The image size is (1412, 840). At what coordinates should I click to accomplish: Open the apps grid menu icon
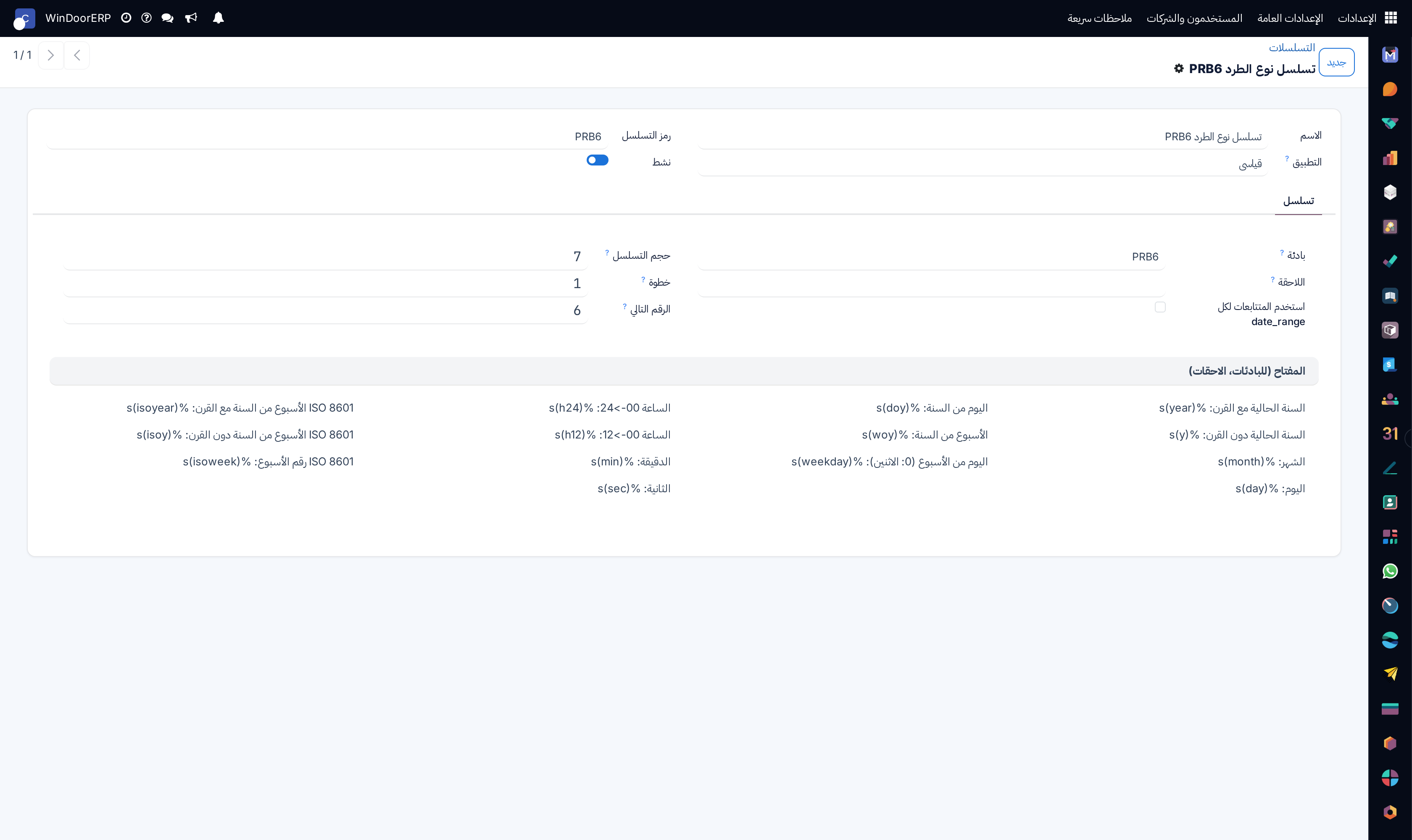[x=1391, y=18]
